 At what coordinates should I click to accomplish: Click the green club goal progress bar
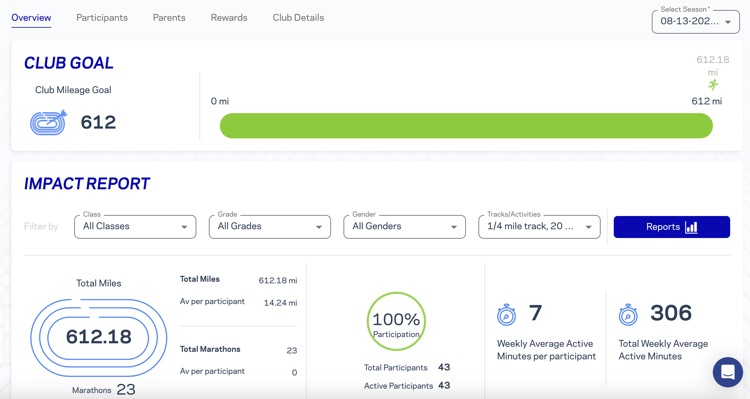click(466, 126)
